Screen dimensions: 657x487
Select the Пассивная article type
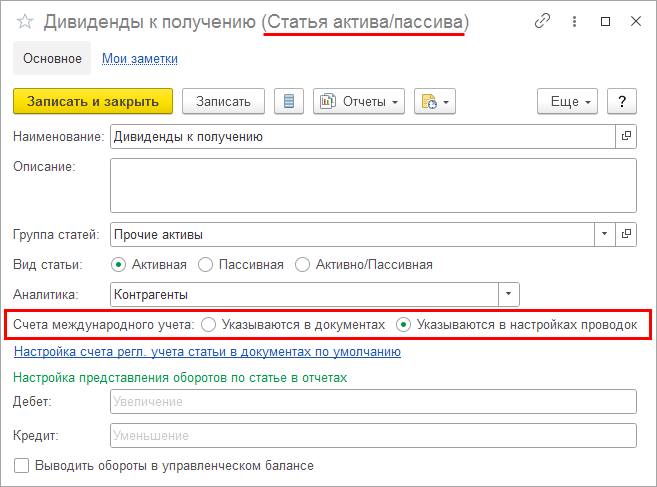point(206,265)
